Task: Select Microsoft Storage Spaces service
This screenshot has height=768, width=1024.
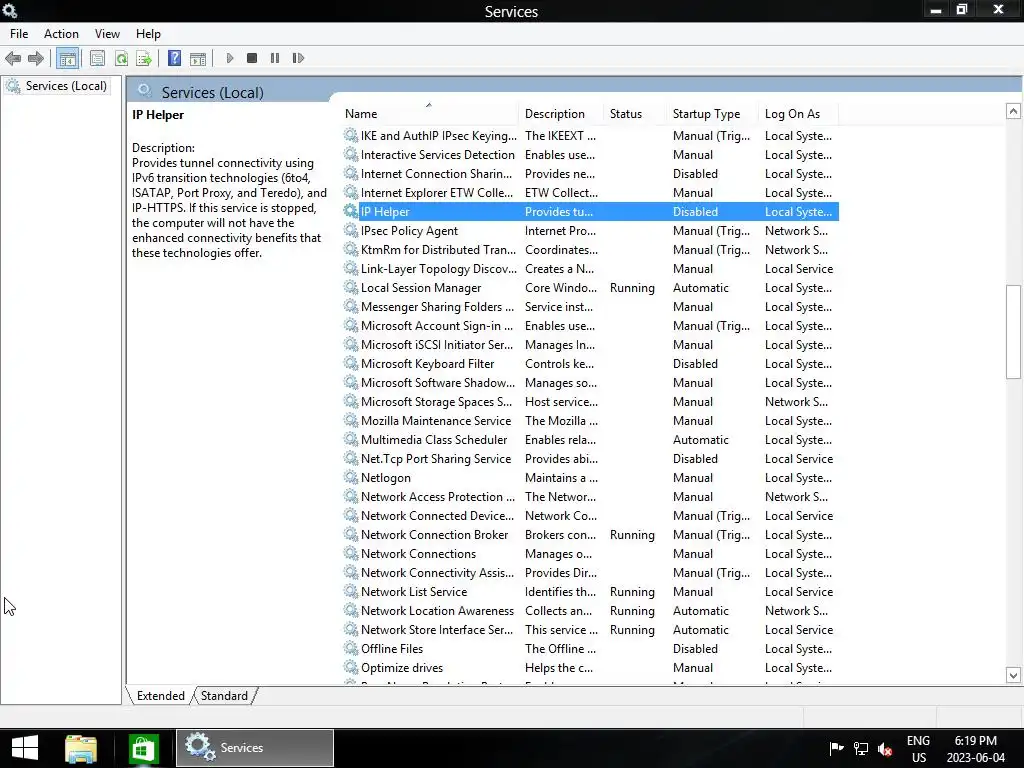Action: (x=590, y=402)
